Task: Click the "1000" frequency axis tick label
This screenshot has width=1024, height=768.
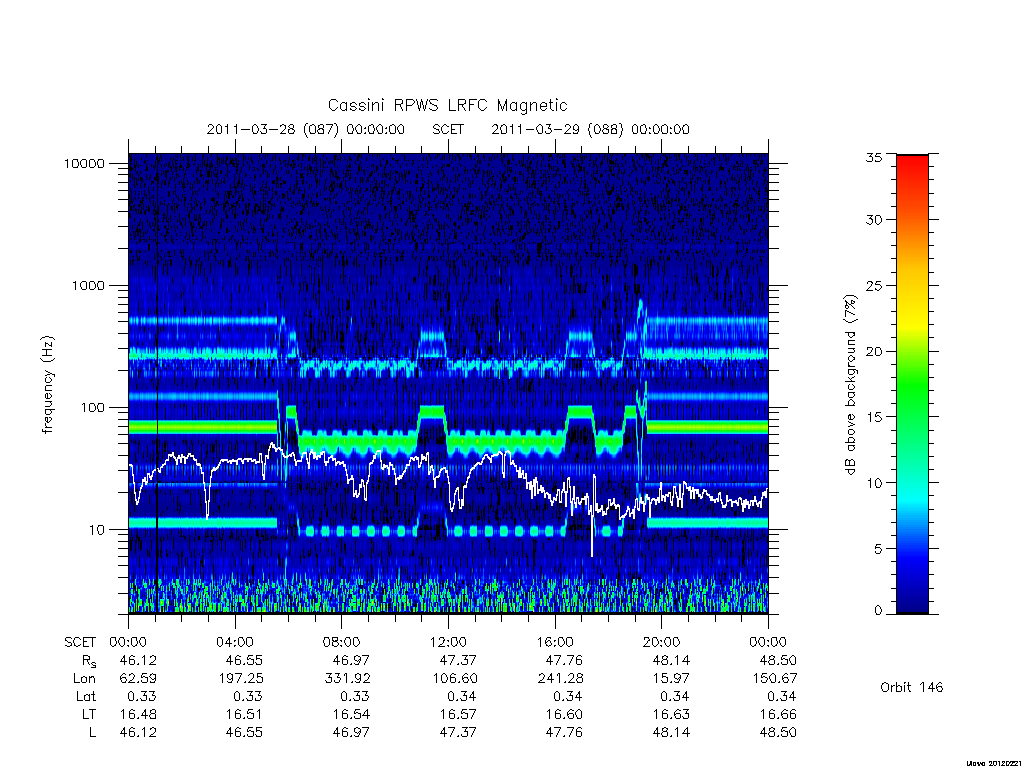Action: [x=88, y=285]
